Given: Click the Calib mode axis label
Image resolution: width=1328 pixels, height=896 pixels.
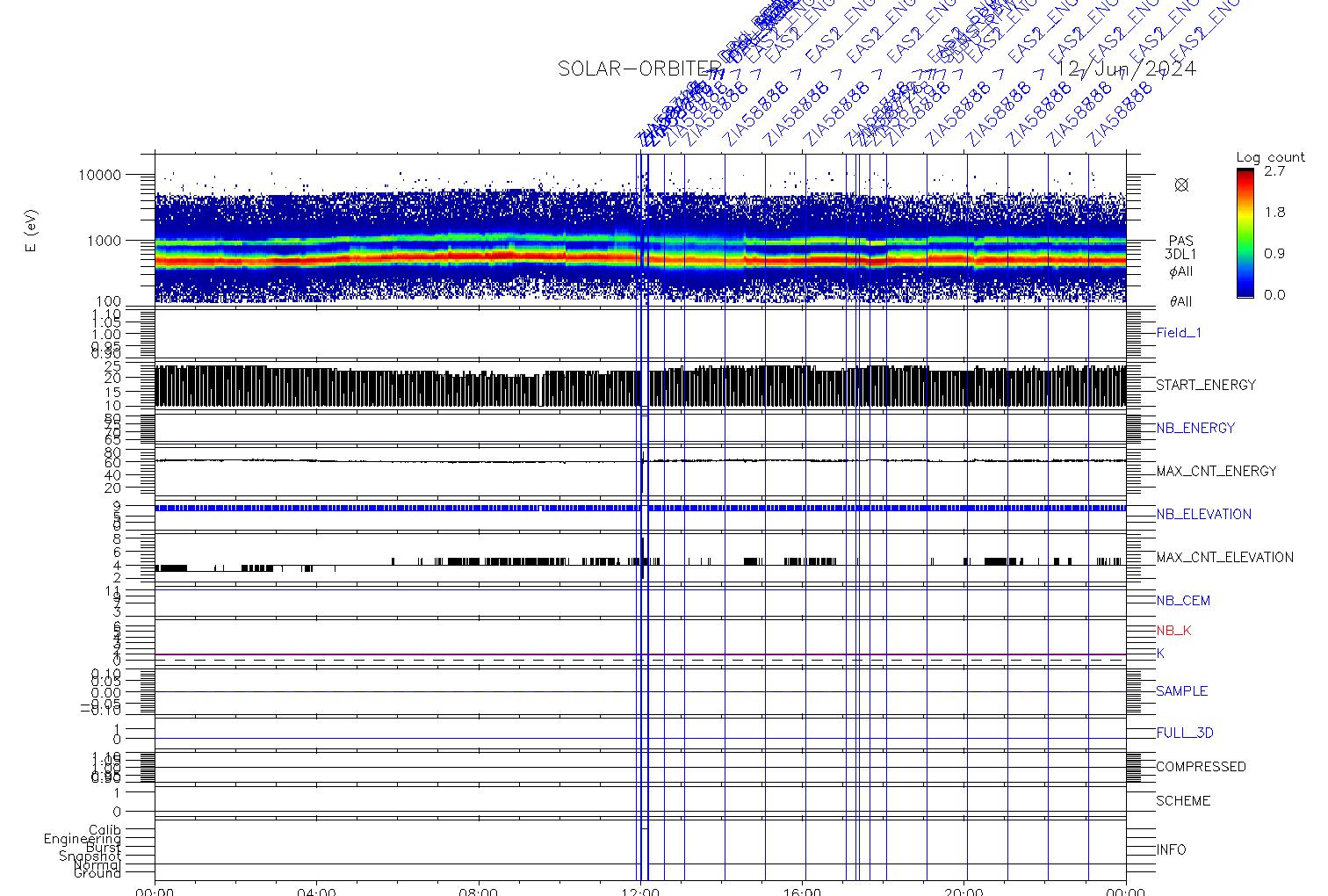Looking at the screenshot, I should [x=105, y=830].
